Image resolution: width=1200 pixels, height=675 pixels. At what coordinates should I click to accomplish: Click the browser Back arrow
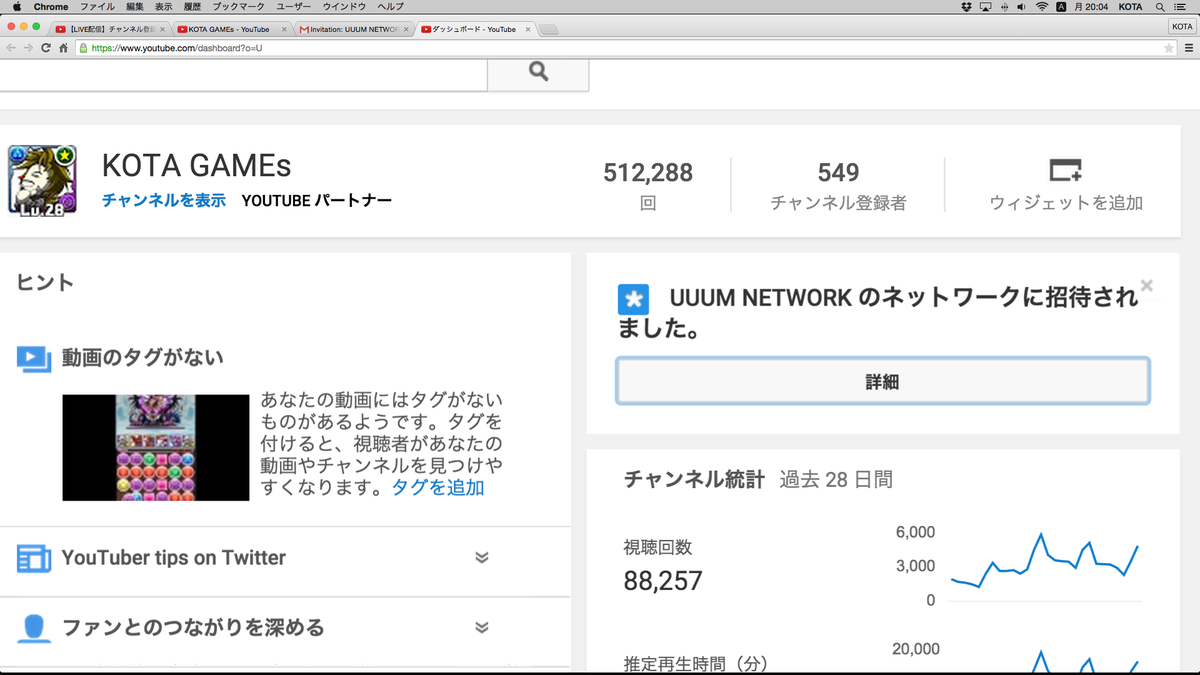point(11,47)
